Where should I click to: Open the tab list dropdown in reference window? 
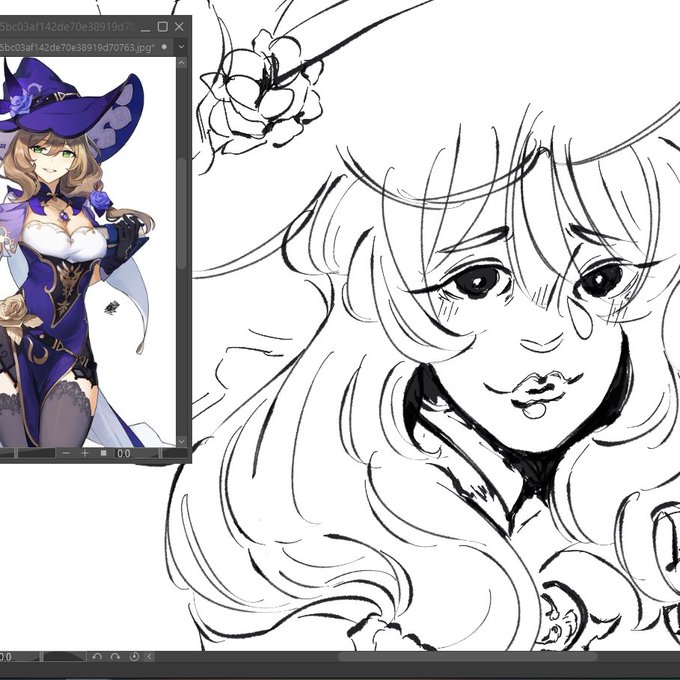181,47
